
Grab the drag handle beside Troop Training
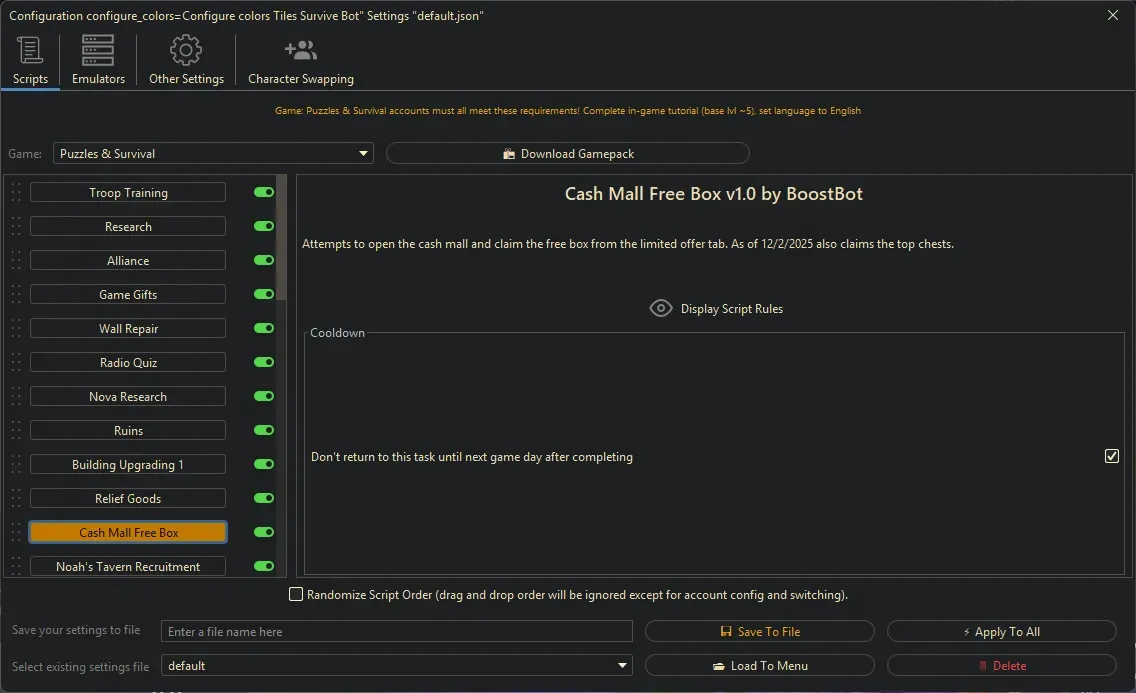(x=16, y=193)
